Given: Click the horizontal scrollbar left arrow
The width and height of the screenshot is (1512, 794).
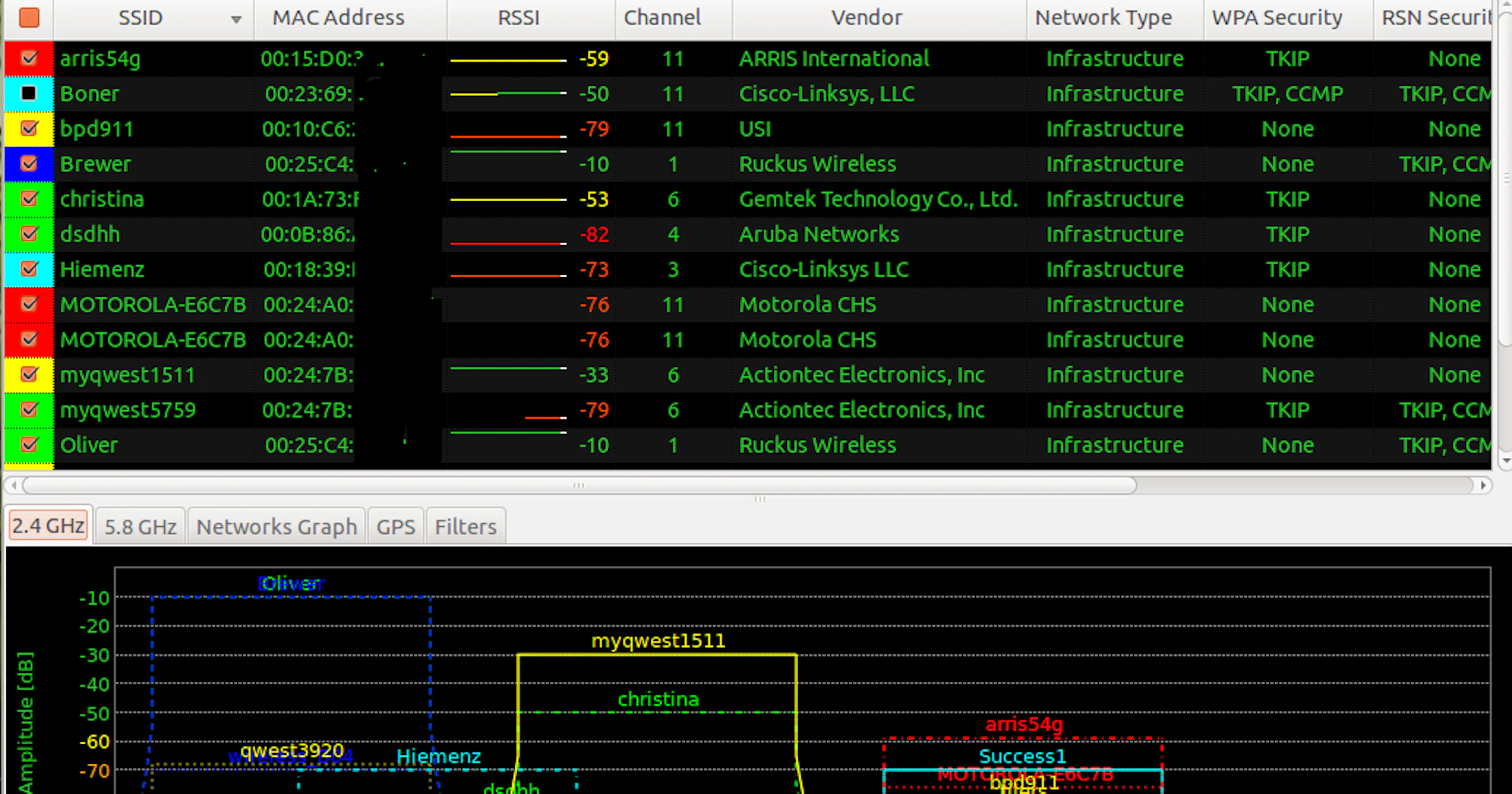Looking at the screenshot, I should click(14, 485).
